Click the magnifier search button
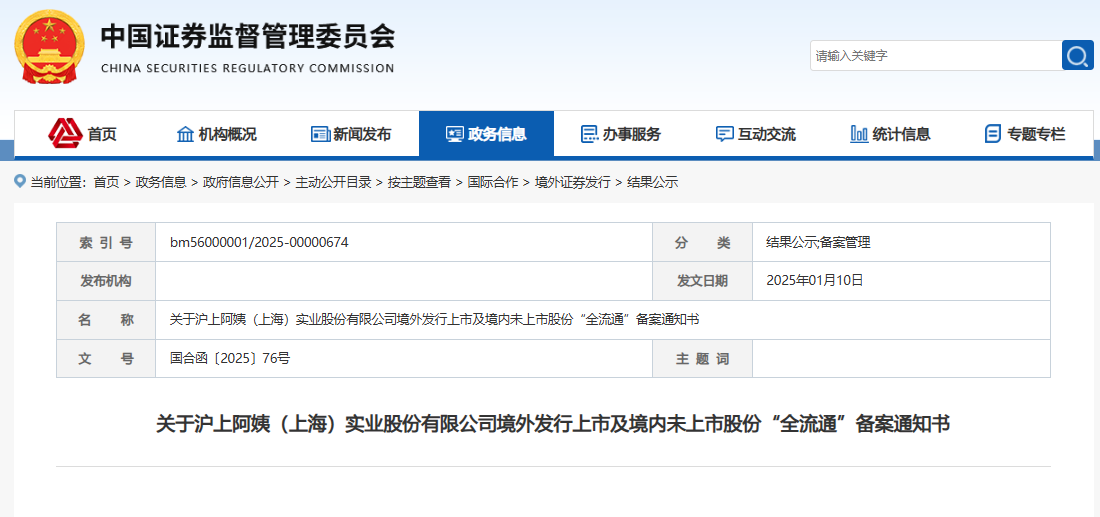Screen dimensions: 1100x517 [x=1077, y=56]
